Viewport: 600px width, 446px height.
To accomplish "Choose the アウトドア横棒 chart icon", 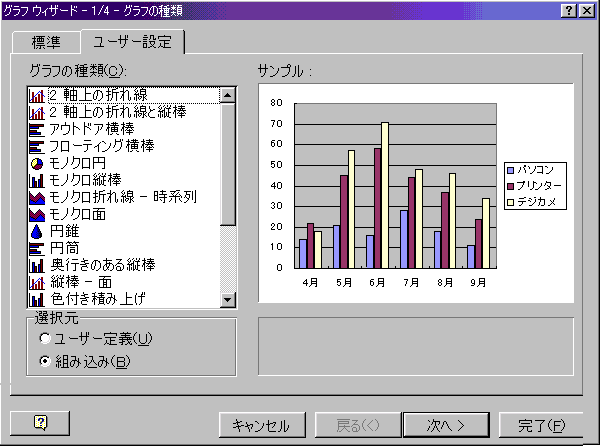I will click(x=37, y=130).
